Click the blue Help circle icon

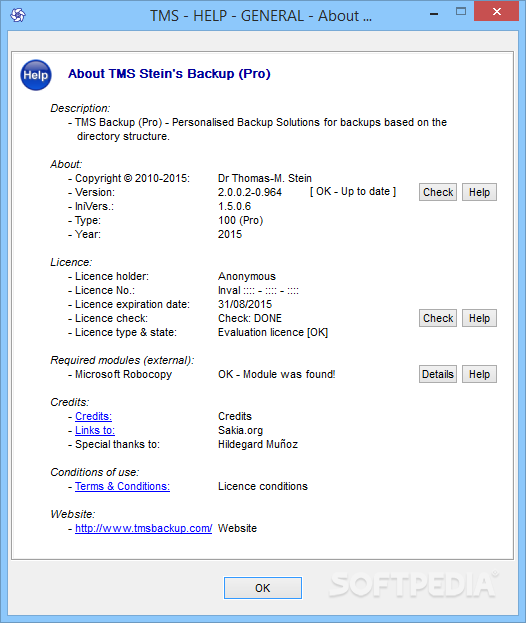(36, 75)
